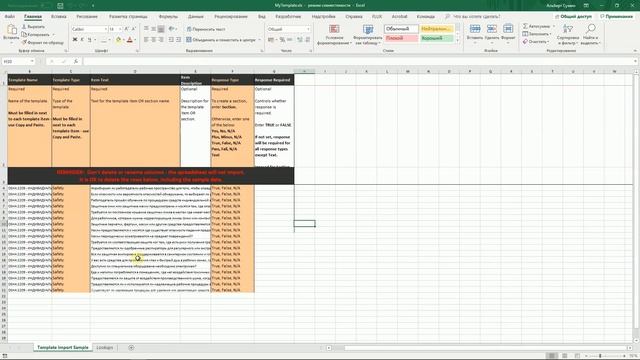The image size is (640, 360).
Task: Open the font color dropdown arrow
Action: [135, 40]
